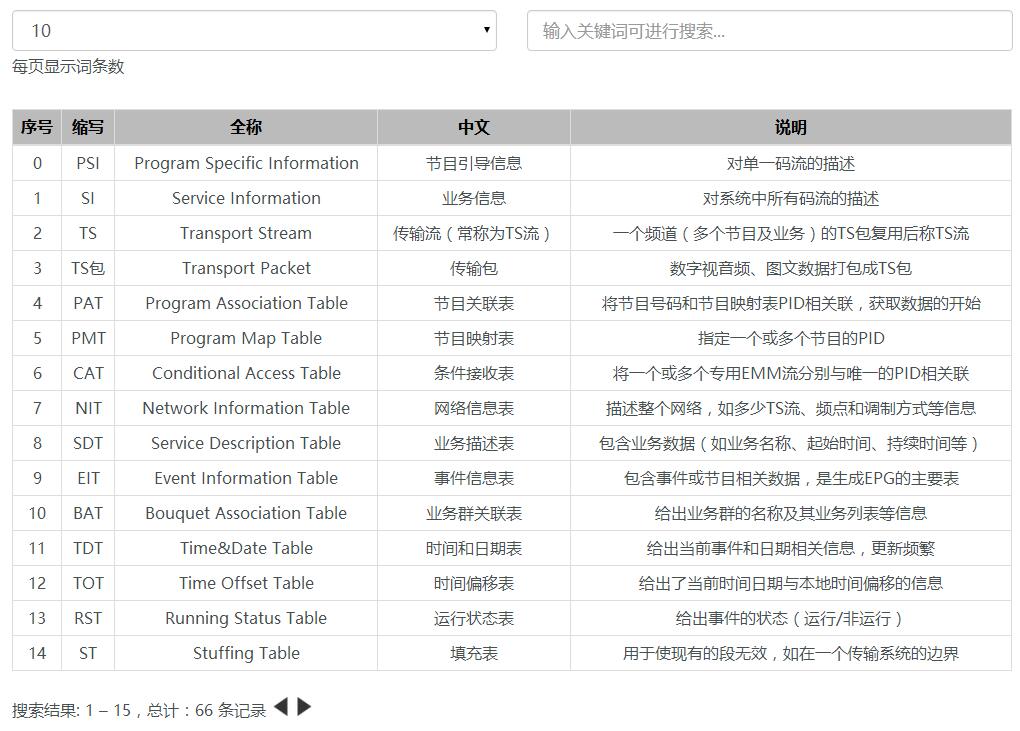Select the EIT abbreviation cell

(88, 478)
